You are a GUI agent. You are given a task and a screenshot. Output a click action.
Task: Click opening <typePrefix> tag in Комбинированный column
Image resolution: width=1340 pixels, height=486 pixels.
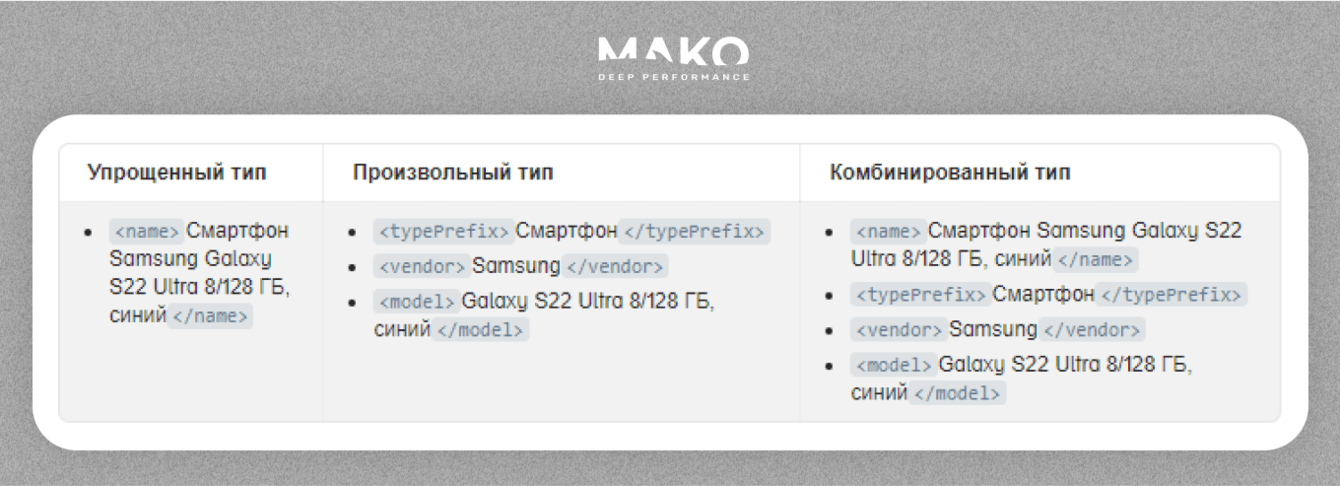coord(921,295)
